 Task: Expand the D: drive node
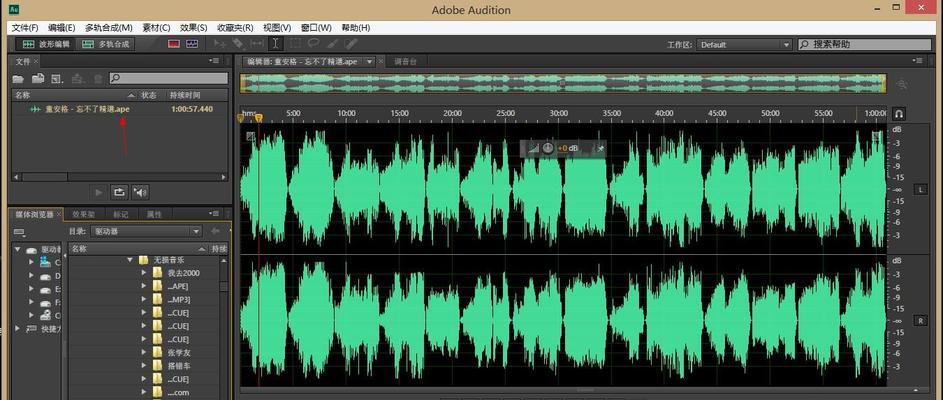click(31, 275)
